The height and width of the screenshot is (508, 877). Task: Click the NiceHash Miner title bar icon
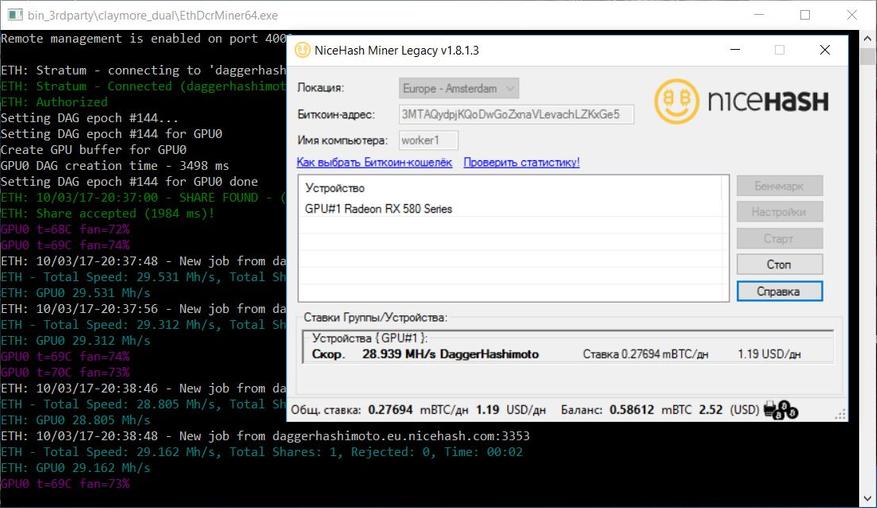tap(302, 50)
